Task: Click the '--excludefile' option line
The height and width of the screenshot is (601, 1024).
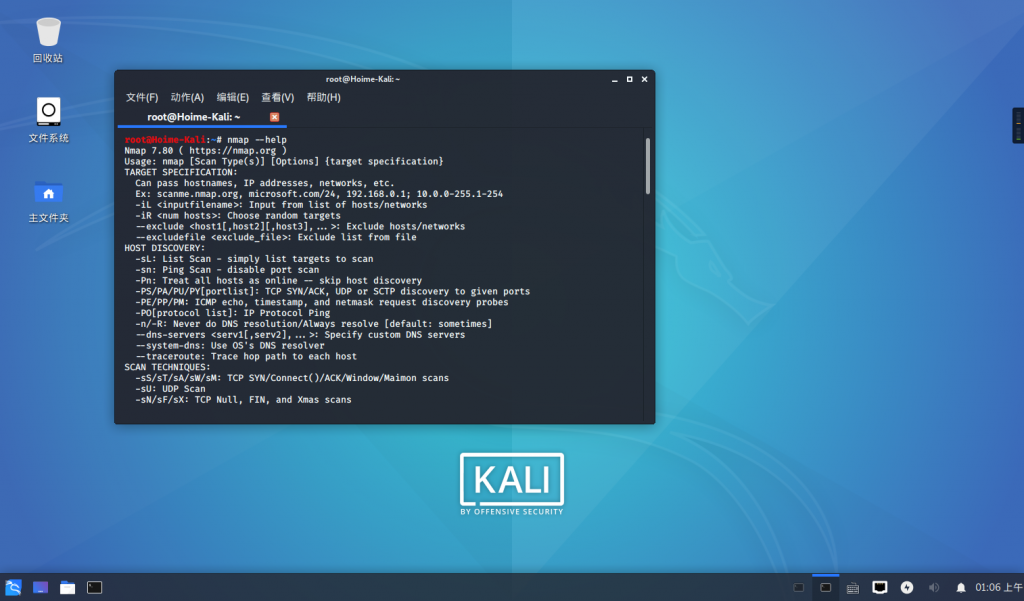Action: [x=276, y=237]
